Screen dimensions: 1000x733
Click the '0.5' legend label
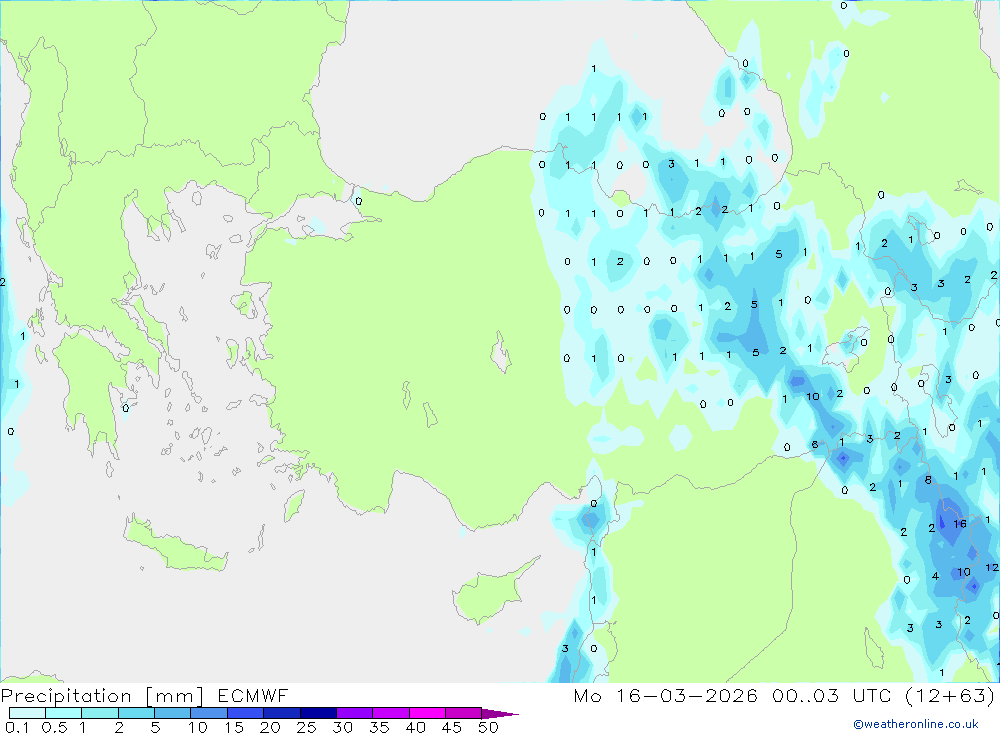[54, 727]
